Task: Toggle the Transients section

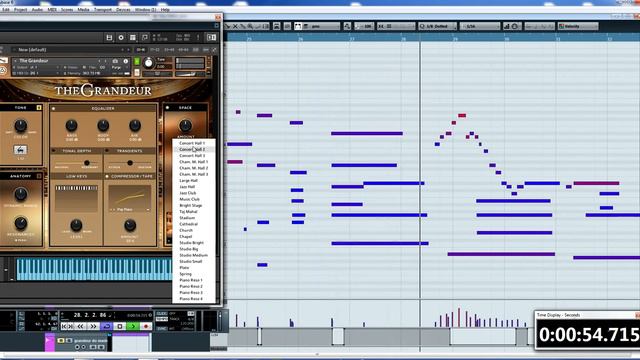Action: click(107, 151)
